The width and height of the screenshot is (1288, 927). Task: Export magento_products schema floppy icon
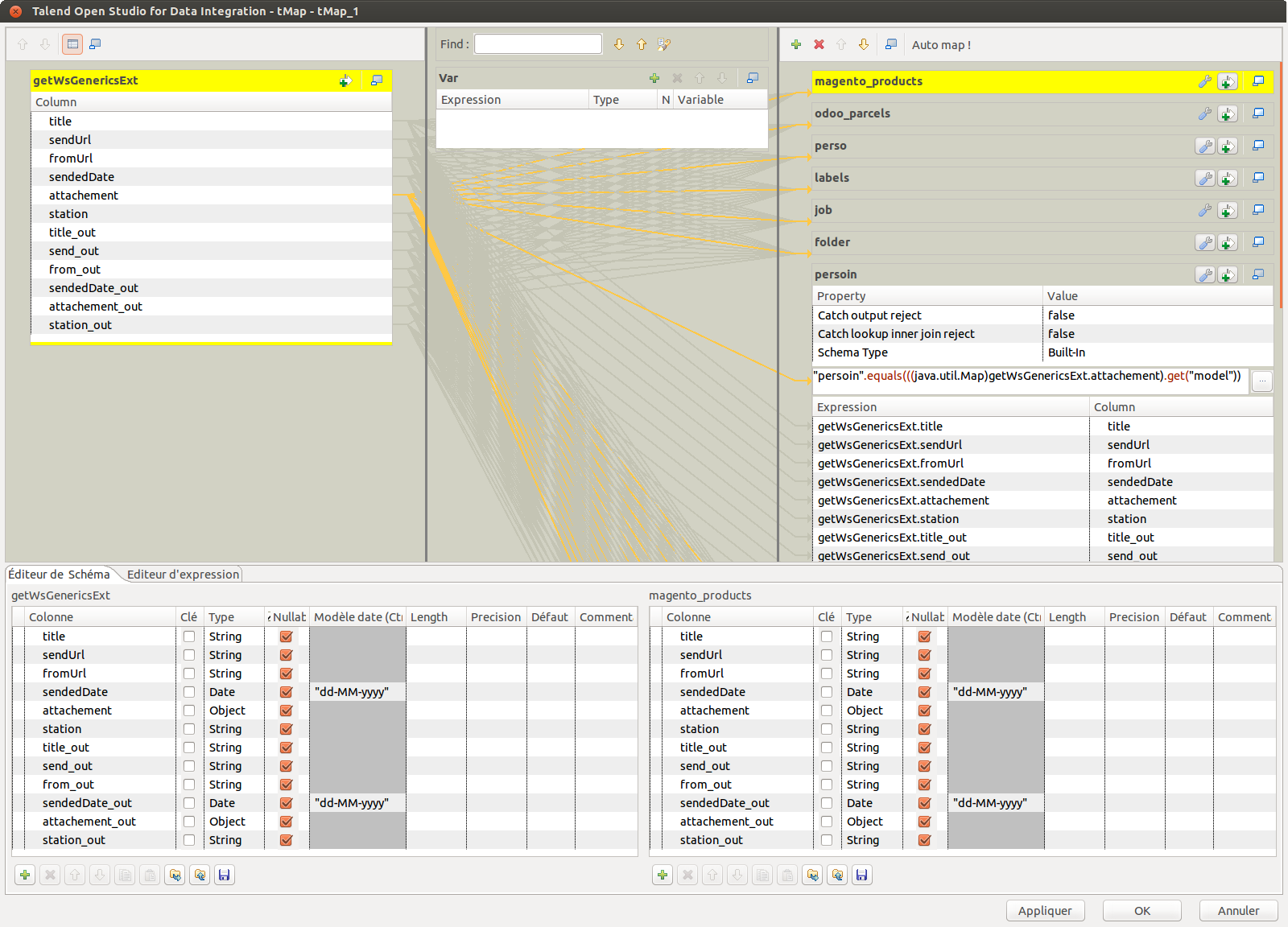(862, 875)
